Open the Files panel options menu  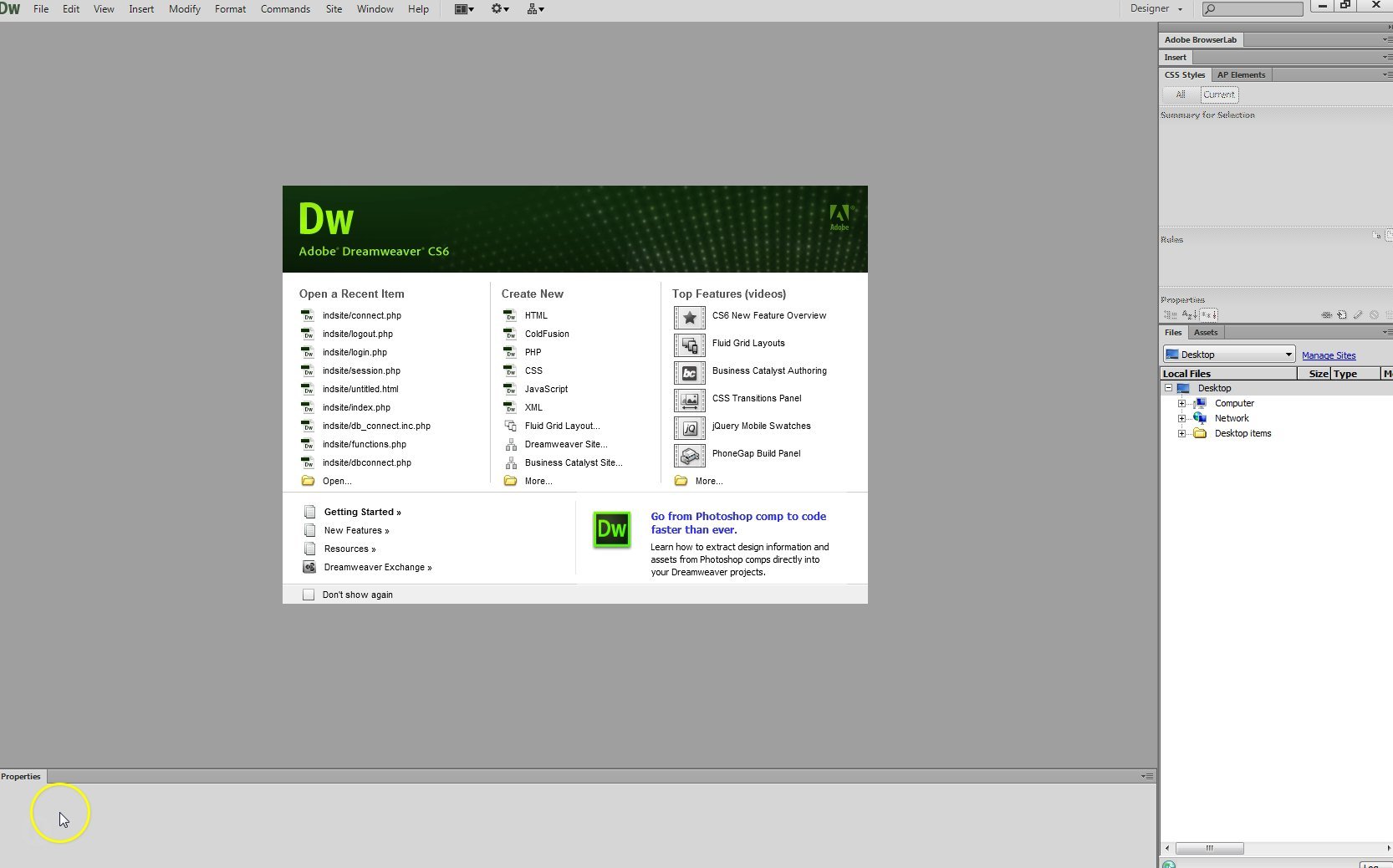pyautogui.click(x=1386, y=332)
